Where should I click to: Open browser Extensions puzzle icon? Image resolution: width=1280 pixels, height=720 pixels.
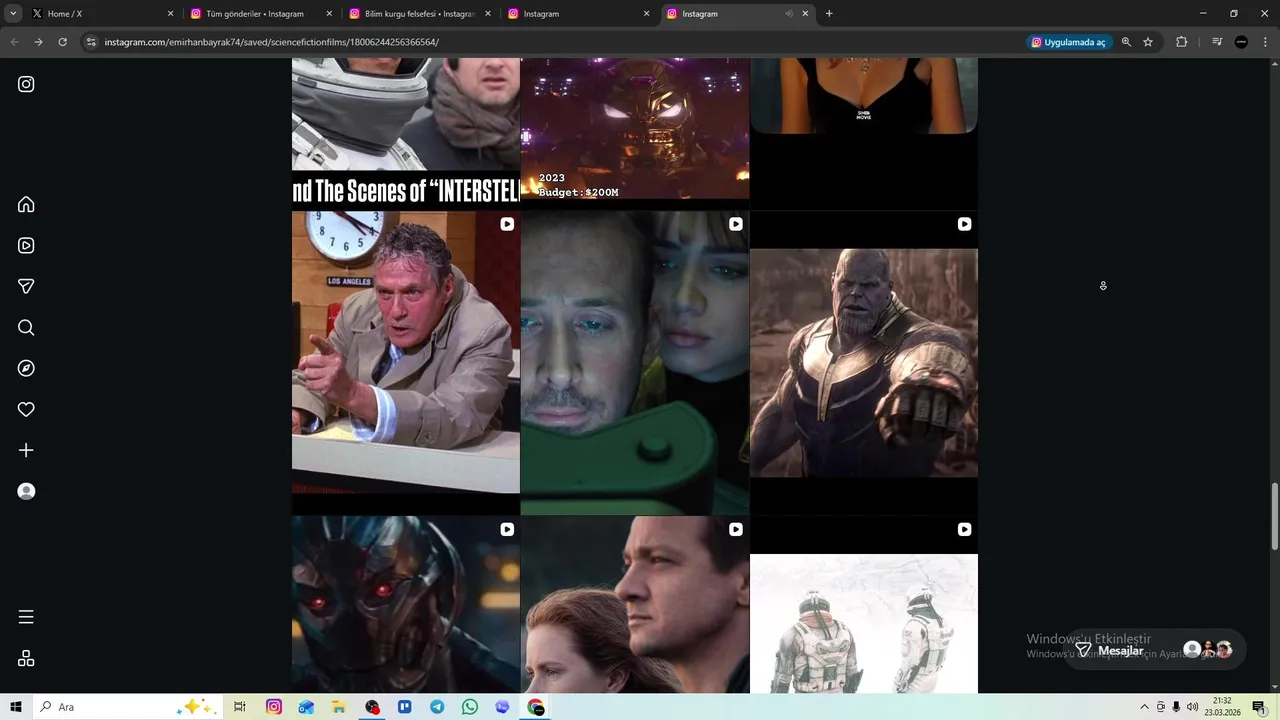[1181, 42]
